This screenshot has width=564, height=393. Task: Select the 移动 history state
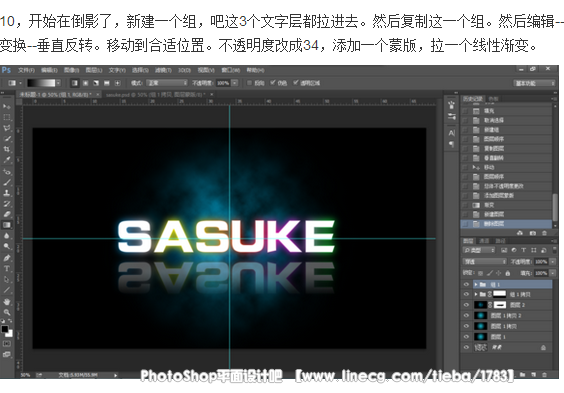506,167
